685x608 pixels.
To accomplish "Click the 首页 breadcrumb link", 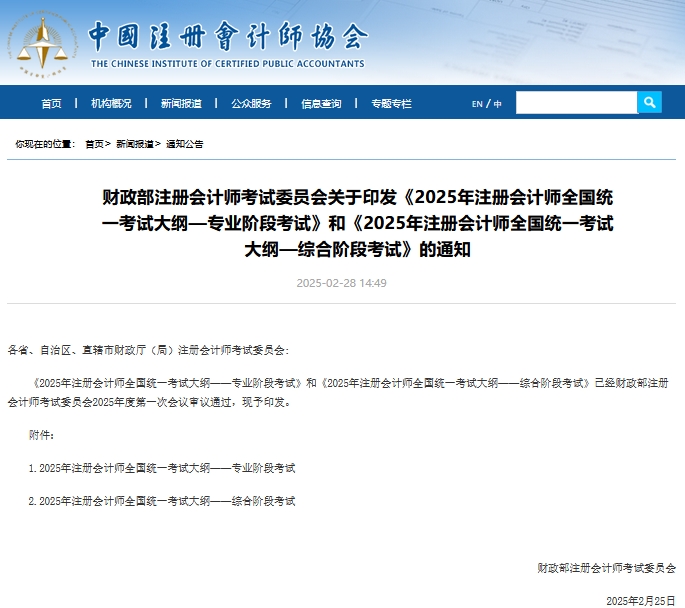I will pos(94,144).
